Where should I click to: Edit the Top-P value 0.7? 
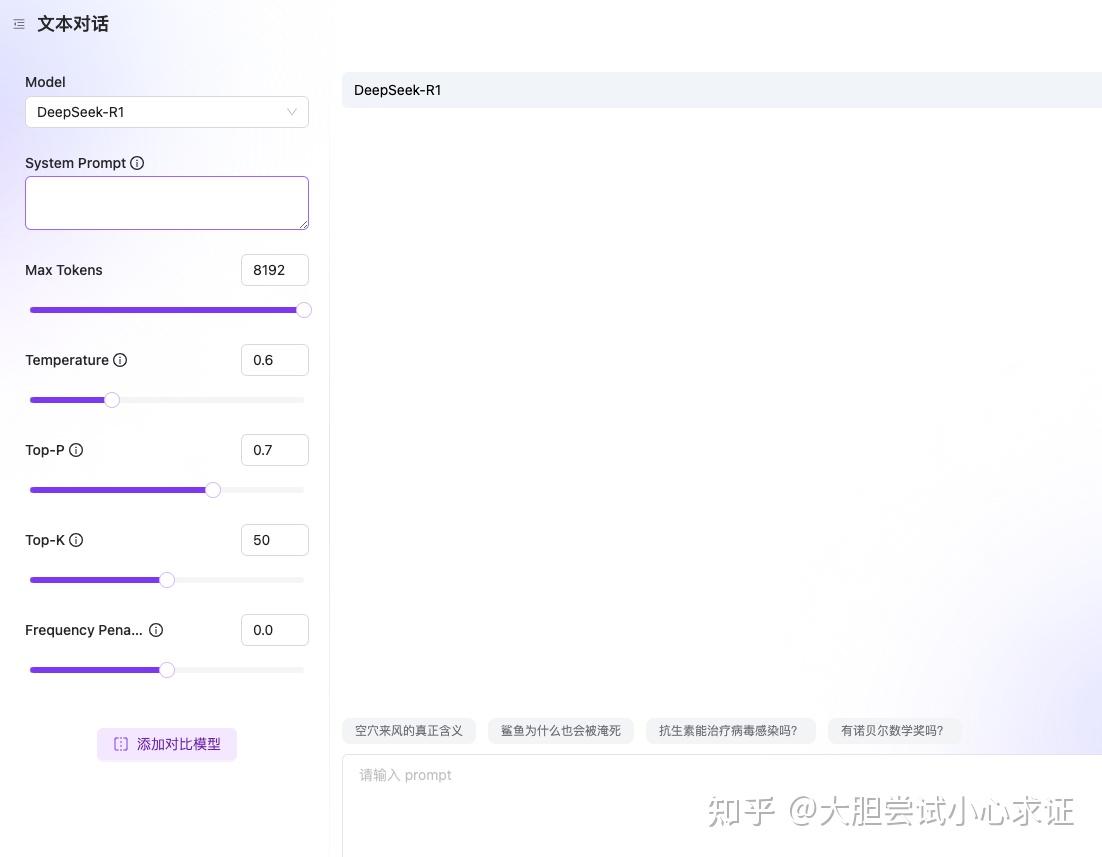[275, 450]
